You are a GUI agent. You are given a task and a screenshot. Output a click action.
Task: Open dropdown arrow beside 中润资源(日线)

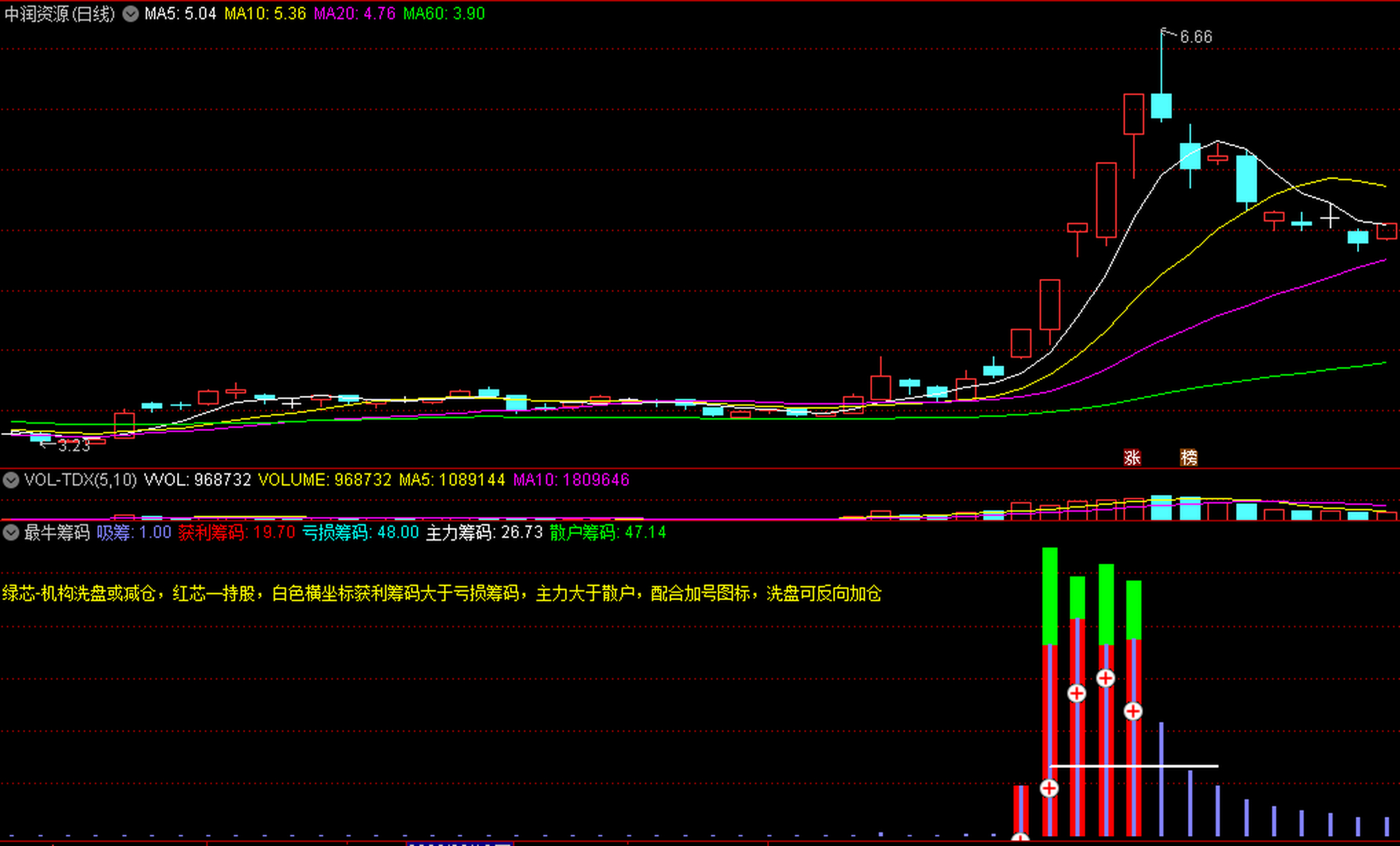coord(131,14)
